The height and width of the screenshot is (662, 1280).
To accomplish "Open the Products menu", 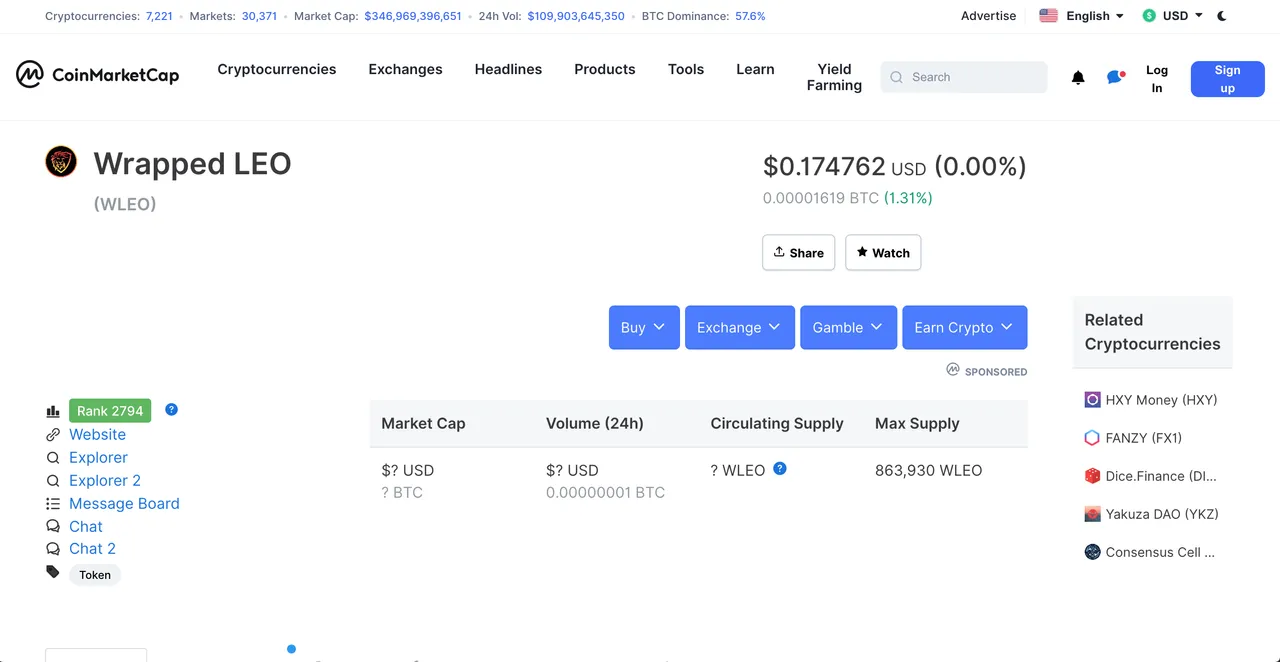I will 605,69.
